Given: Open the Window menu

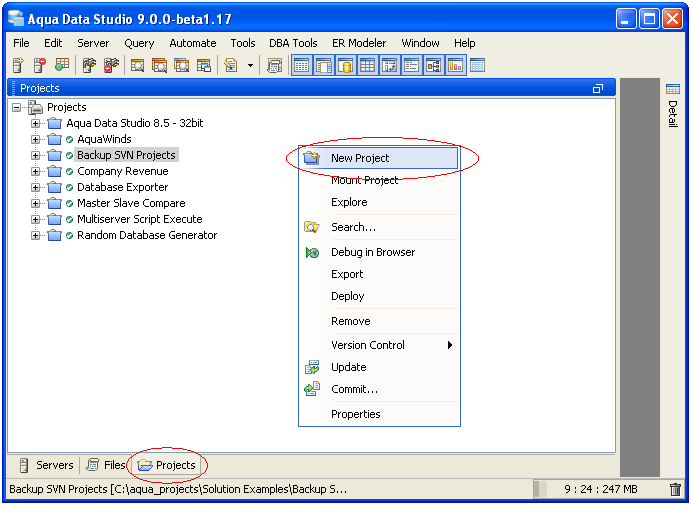Looking at the screenshot, I should 420,43.
